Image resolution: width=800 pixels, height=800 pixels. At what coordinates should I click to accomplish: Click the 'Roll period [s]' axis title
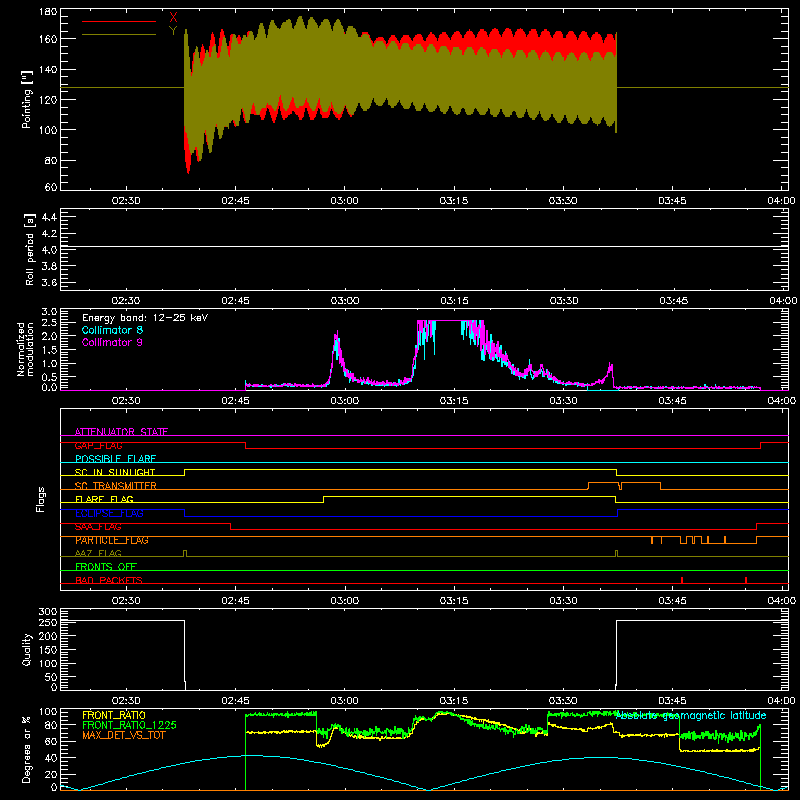[30, 249]
